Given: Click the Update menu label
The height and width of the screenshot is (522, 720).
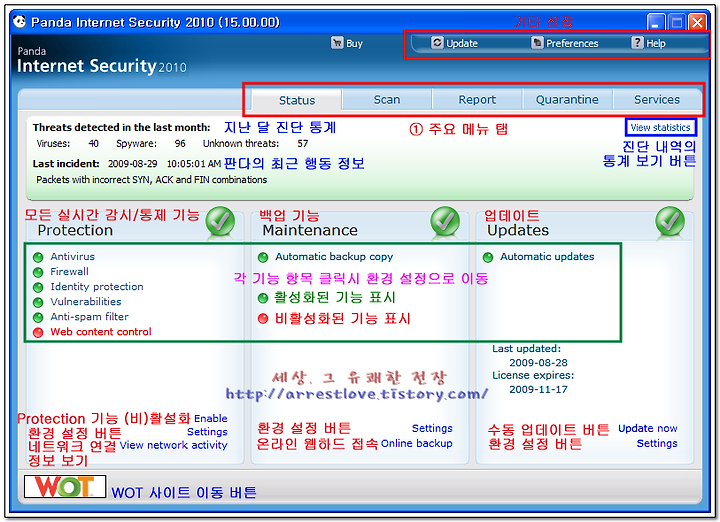Looking at the screenshot, I should pyautogui.click(x=462, y=44).
